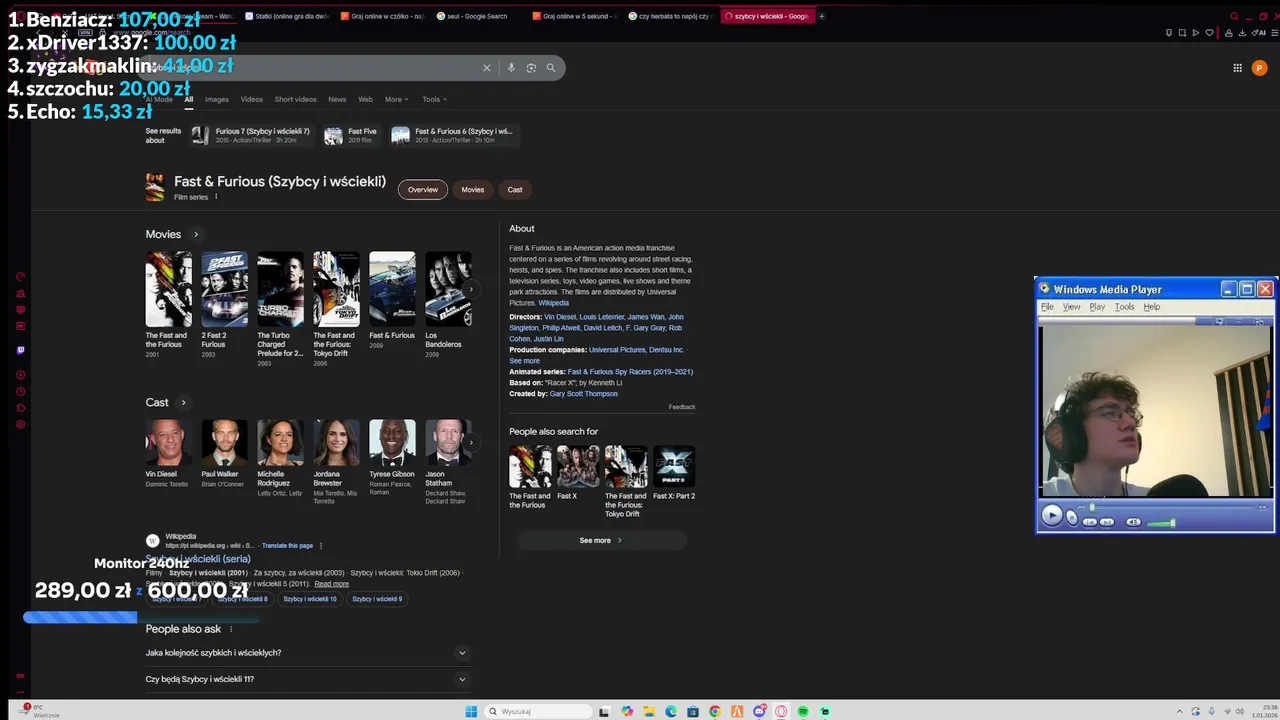Click stop in Windows Media Player
The image size is (1280, 720).
coord(1072,517)
